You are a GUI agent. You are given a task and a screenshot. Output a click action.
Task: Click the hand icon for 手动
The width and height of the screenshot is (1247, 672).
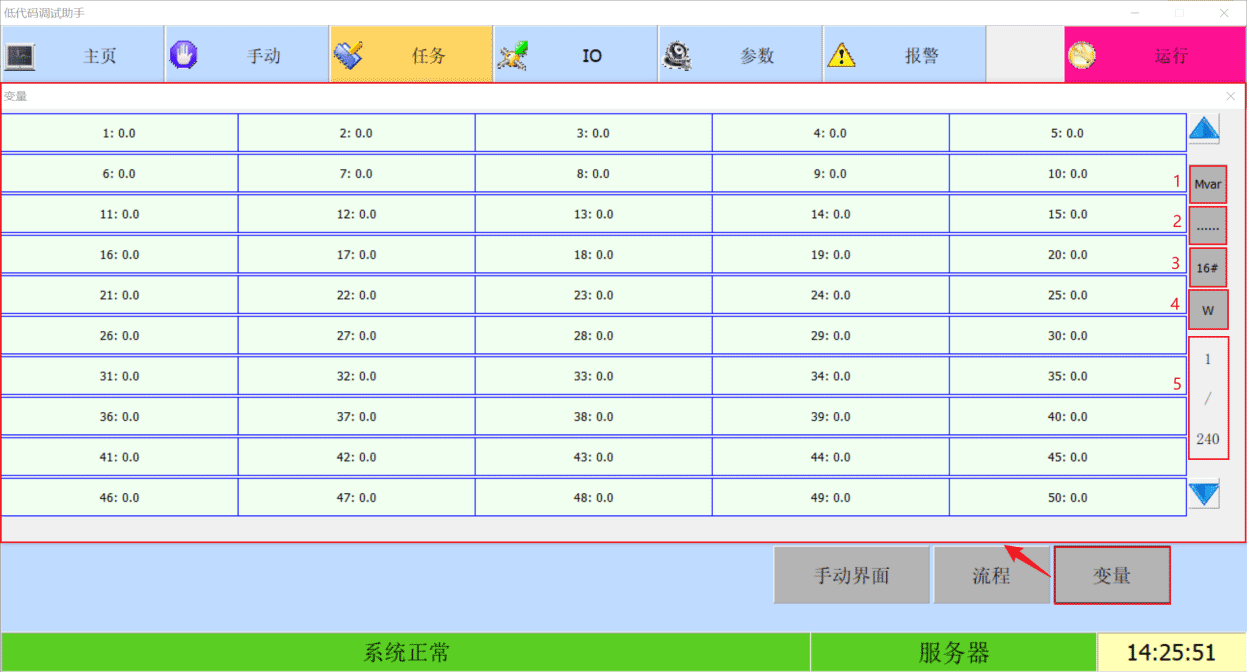pos(184,55)
